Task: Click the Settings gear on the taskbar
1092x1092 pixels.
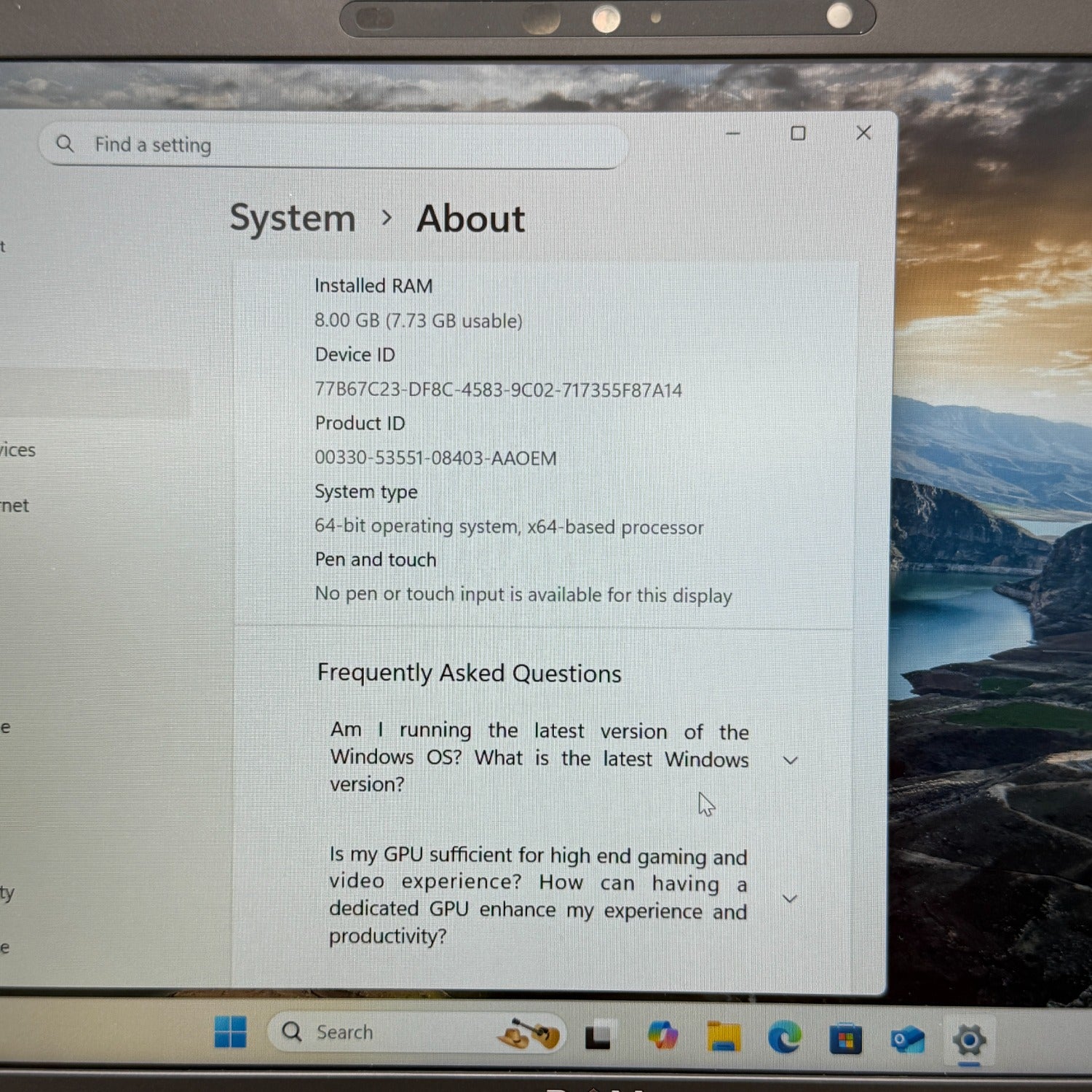Action: coord(969,1040)
